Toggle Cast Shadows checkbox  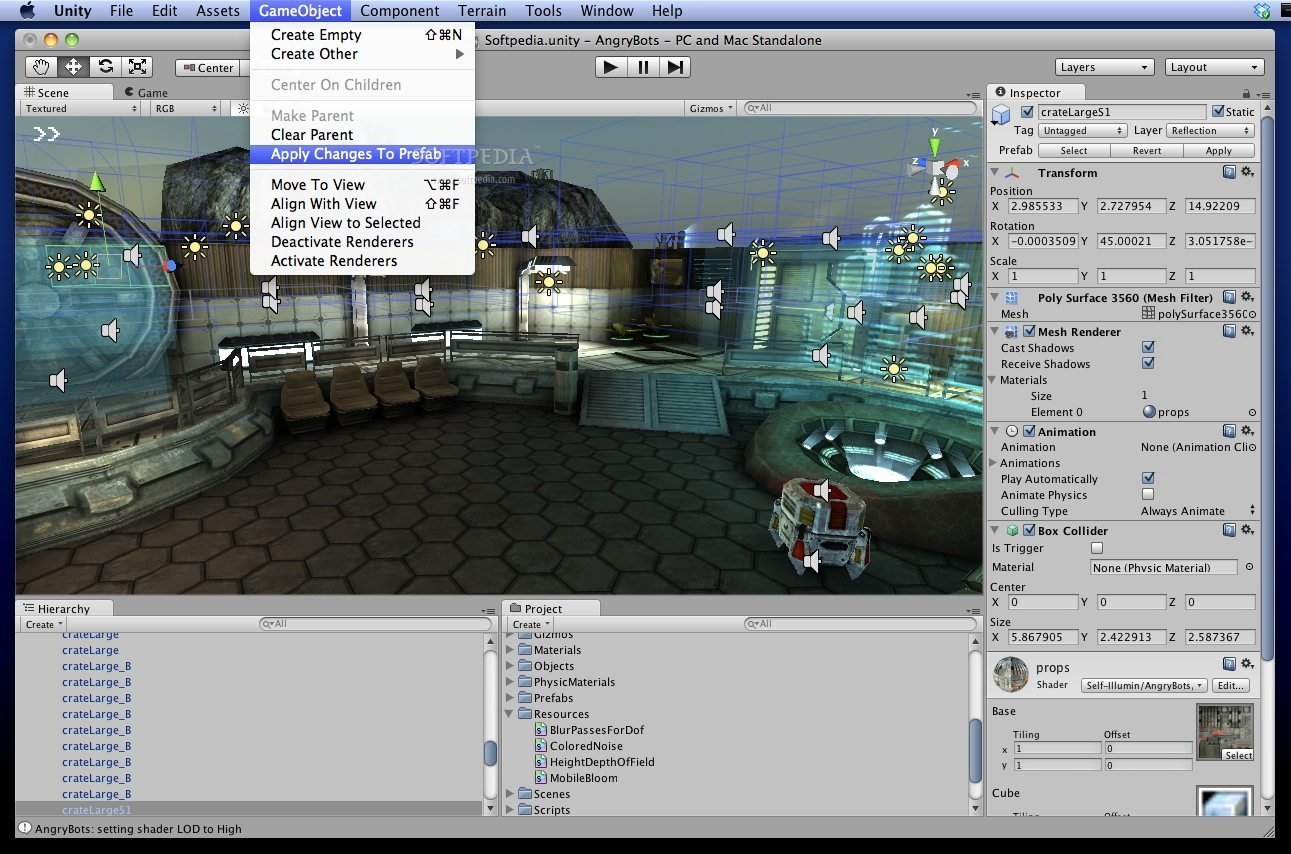[1148, 348]
